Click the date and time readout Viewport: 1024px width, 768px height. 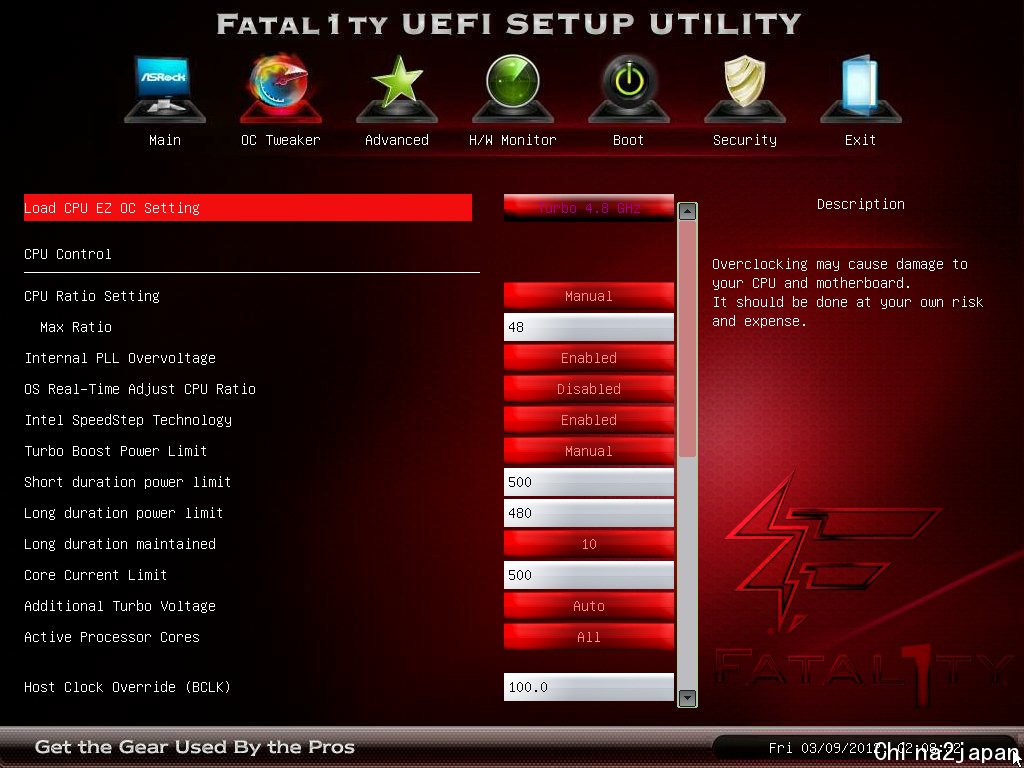tap(865, 748)
